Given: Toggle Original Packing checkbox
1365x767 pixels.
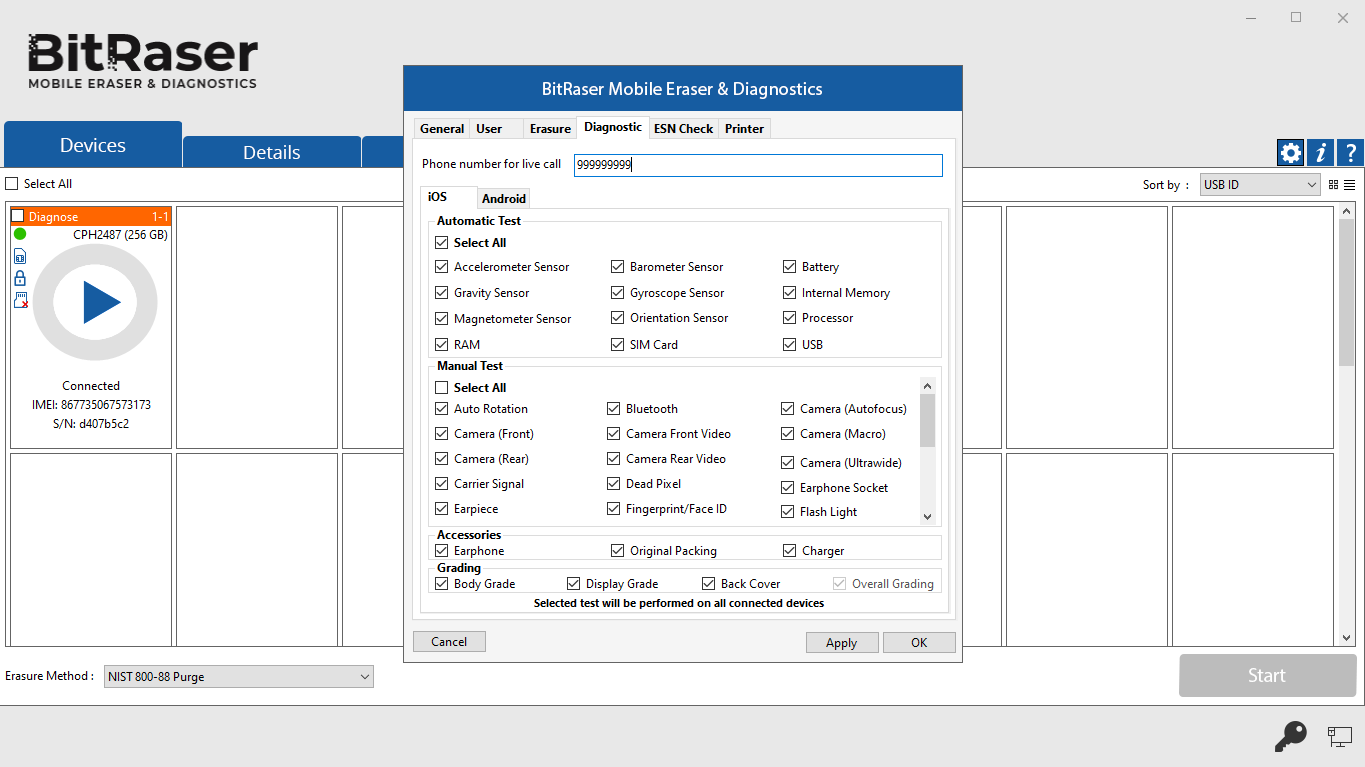Looking at the screenshot, I should pos(618,551).
